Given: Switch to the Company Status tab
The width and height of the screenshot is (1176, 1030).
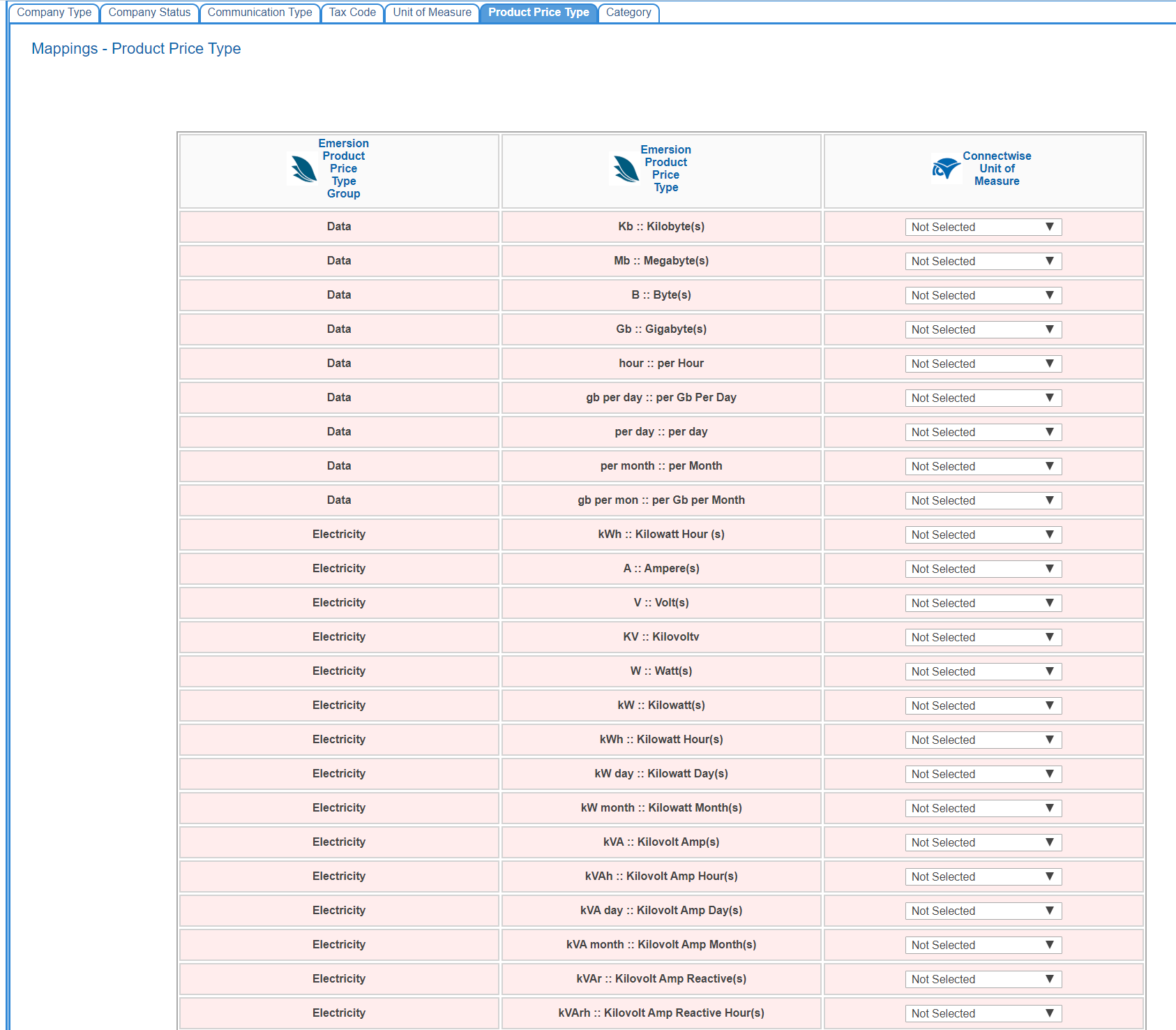Looking at the screenshot, I should click(x=149, y=13).
